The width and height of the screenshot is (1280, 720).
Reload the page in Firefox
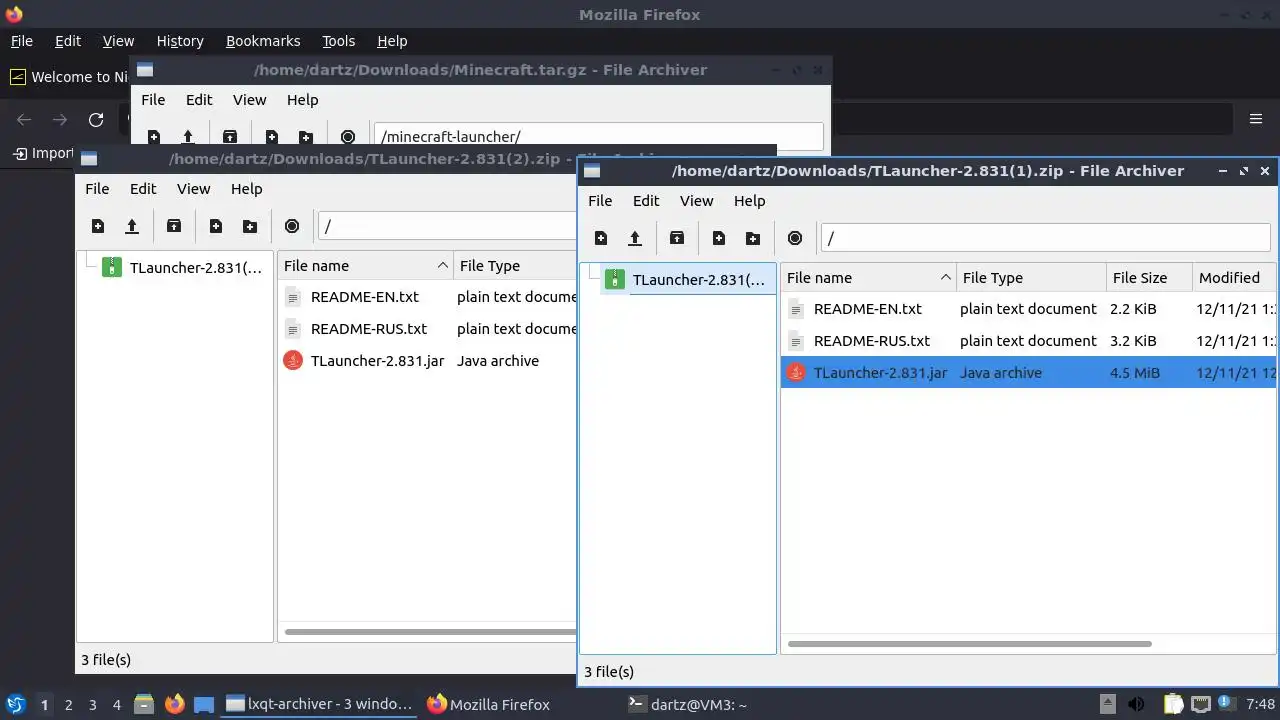(96, 119)
